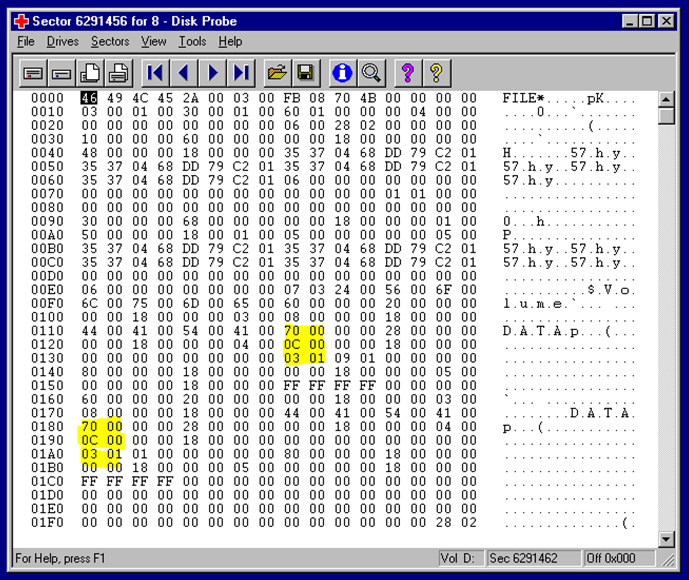Click the FILE* text in ASCII column
The image size is (689, 580).
[523, 98]
